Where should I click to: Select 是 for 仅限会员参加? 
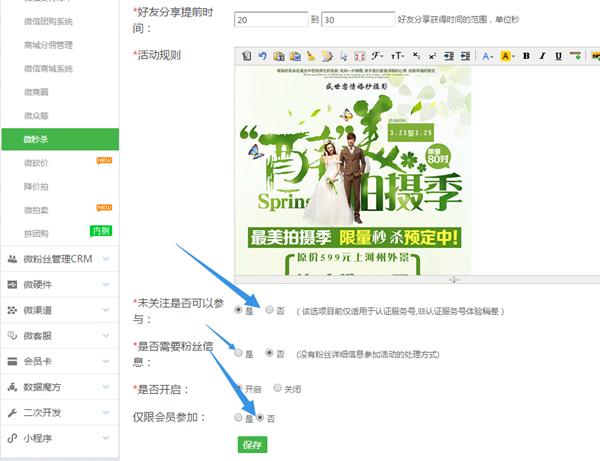tap(238, 417)
